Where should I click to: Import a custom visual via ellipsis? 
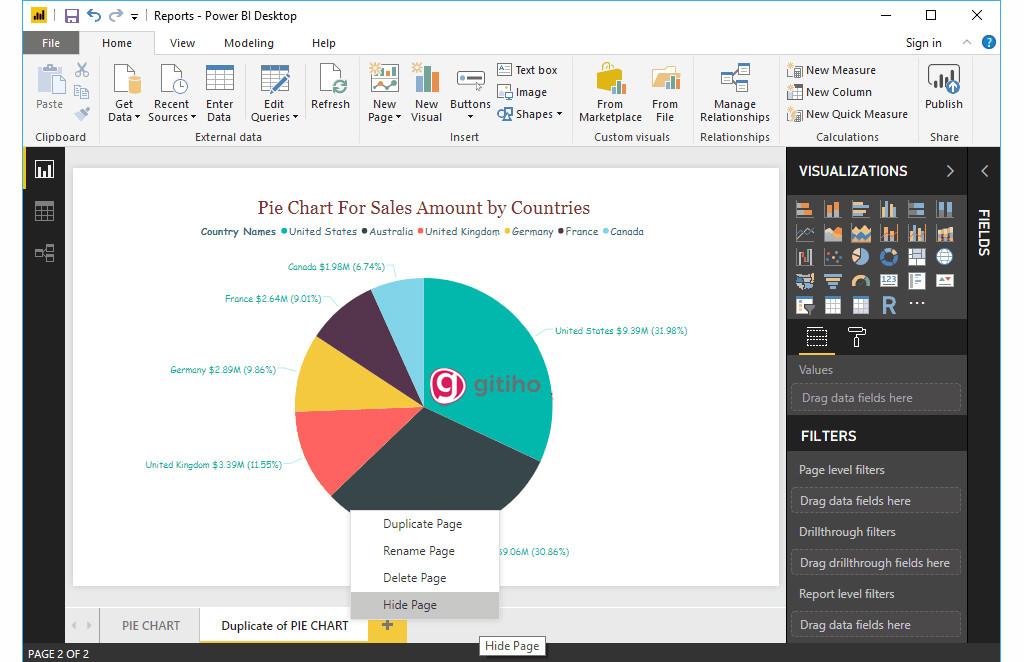coord(917,303)
